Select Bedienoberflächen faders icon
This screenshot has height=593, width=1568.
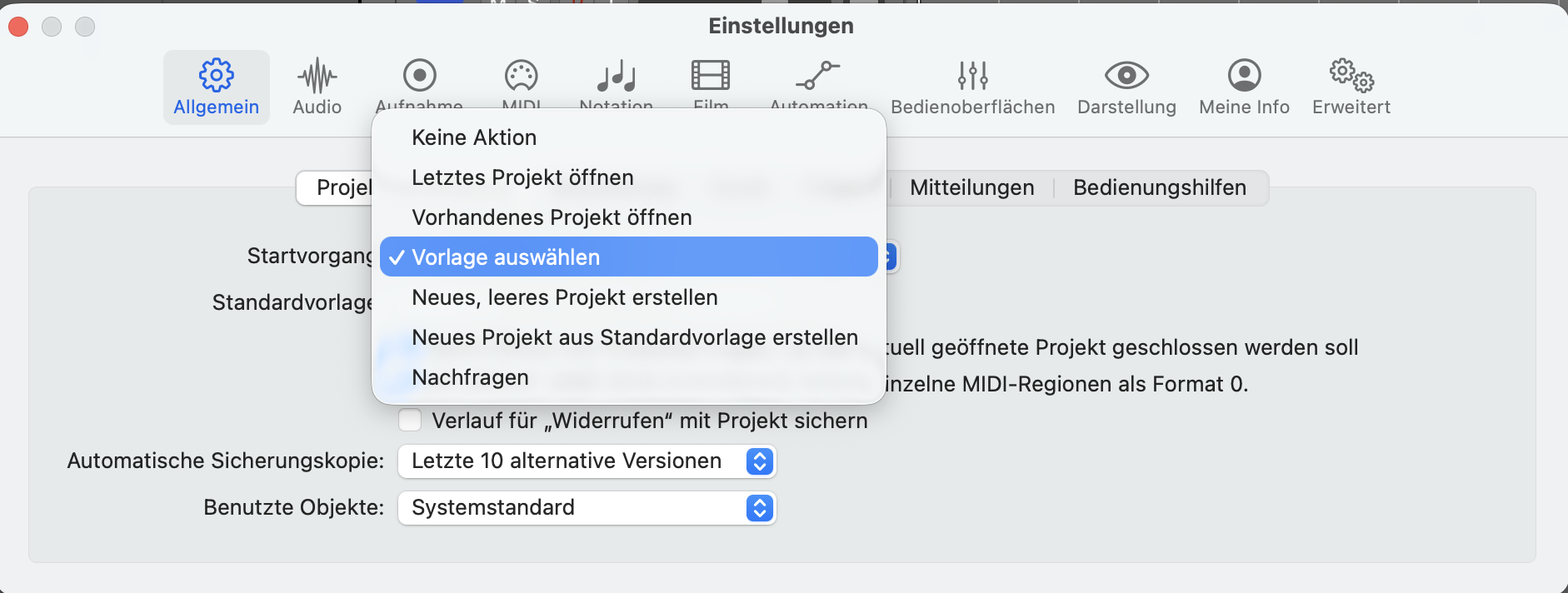[972, 76]
